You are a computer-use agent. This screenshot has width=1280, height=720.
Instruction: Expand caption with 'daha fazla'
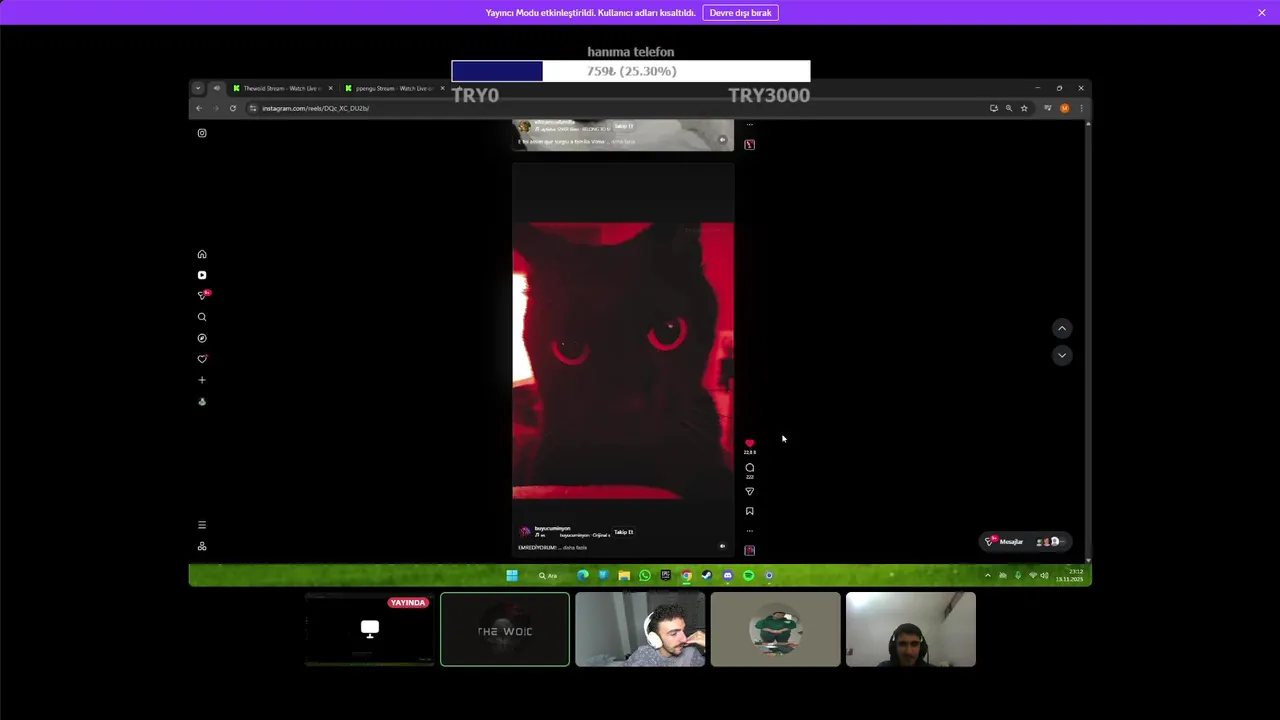[x=575, y=547]
